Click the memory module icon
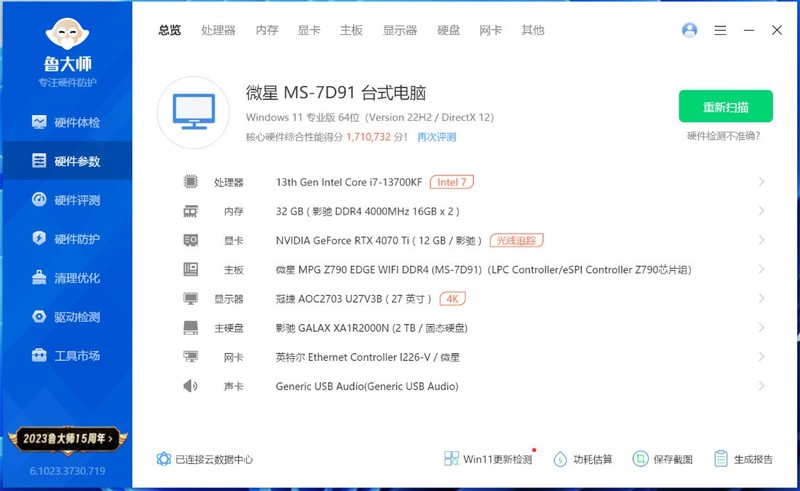Screen dimensions: 800x491 190,211
